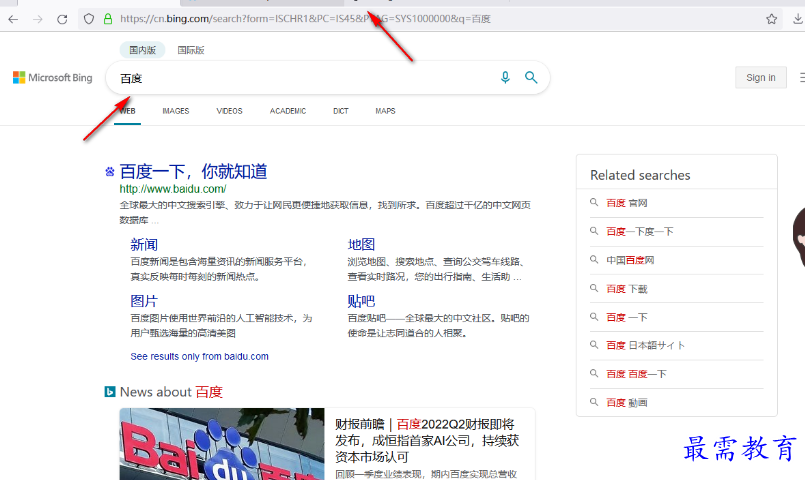Go to Microsoft Bing home logo
This screenshot has width=805, height=480.
coord(53,78)
